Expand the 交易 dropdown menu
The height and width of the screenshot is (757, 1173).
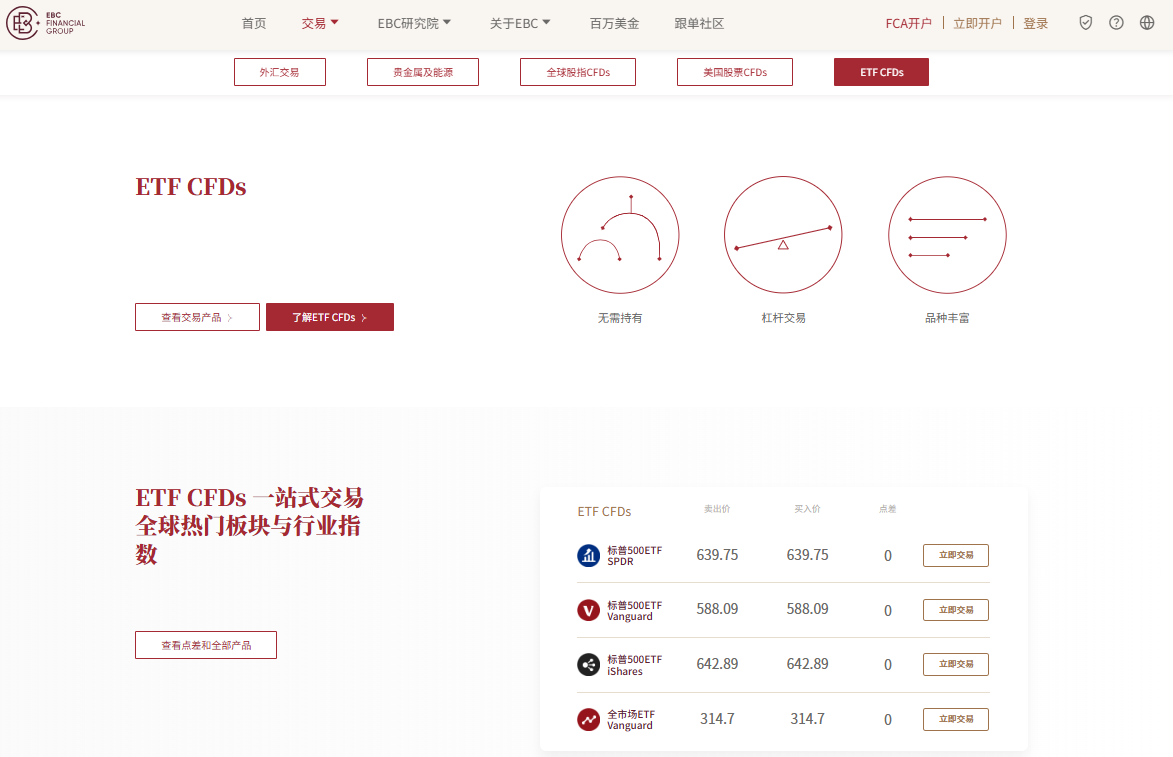pos(320,23)
